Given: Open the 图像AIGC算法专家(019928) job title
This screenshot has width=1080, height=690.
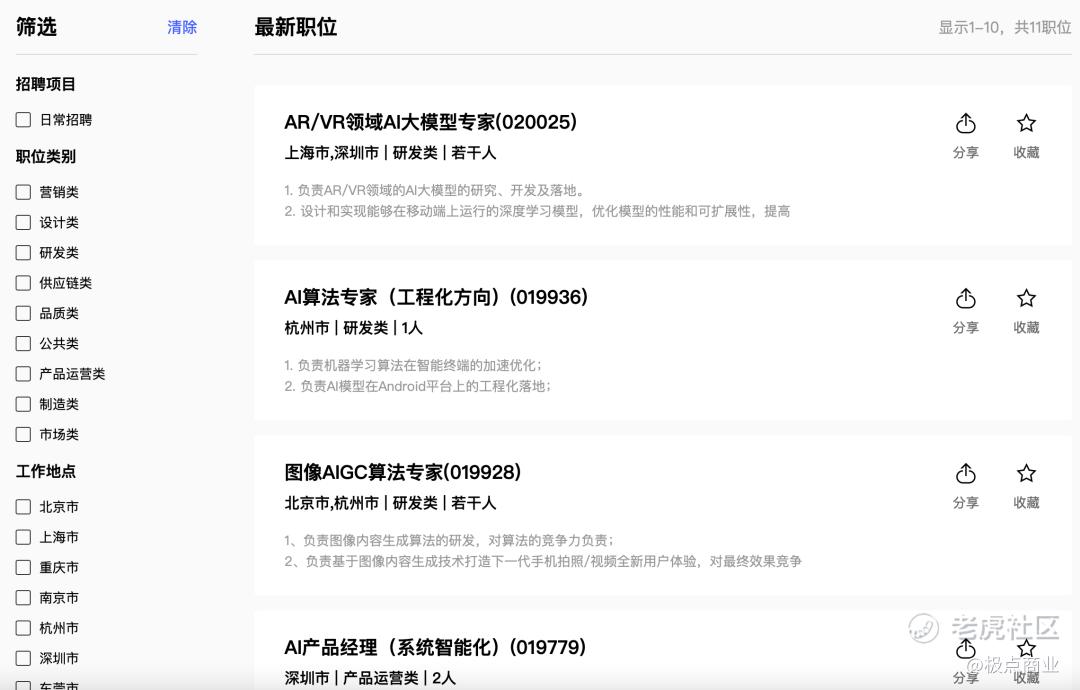Looking at the screenshot, I should [x=402, y=472].
